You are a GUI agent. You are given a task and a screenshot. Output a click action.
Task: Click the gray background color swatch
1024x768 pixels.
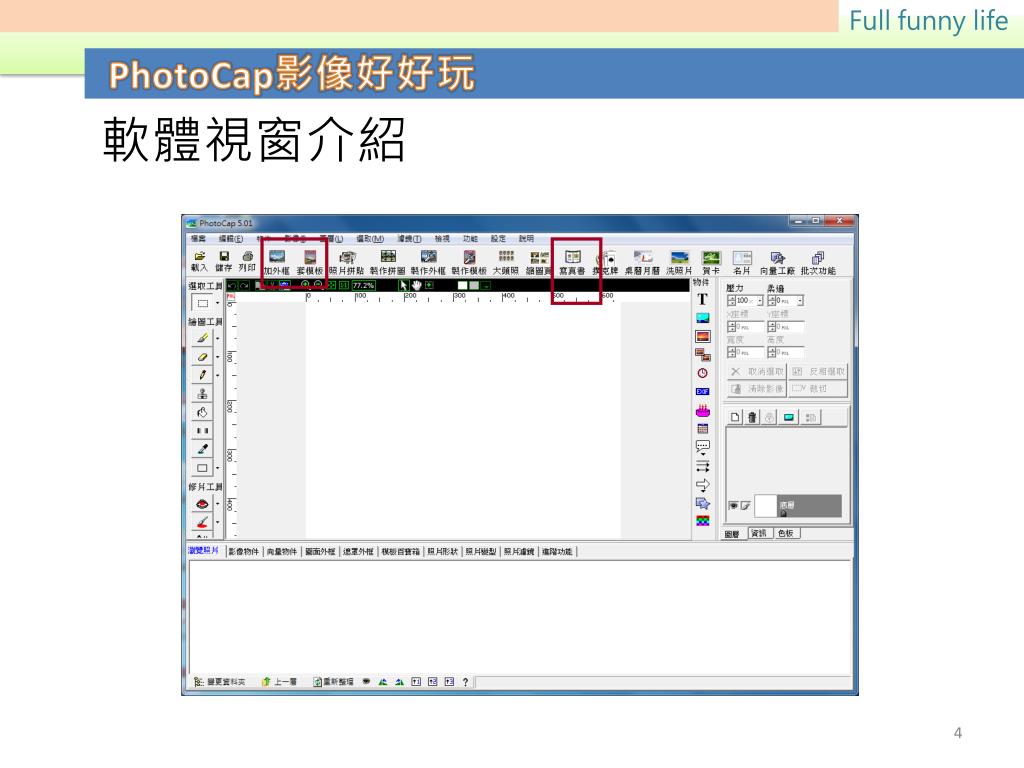(474, 285)
